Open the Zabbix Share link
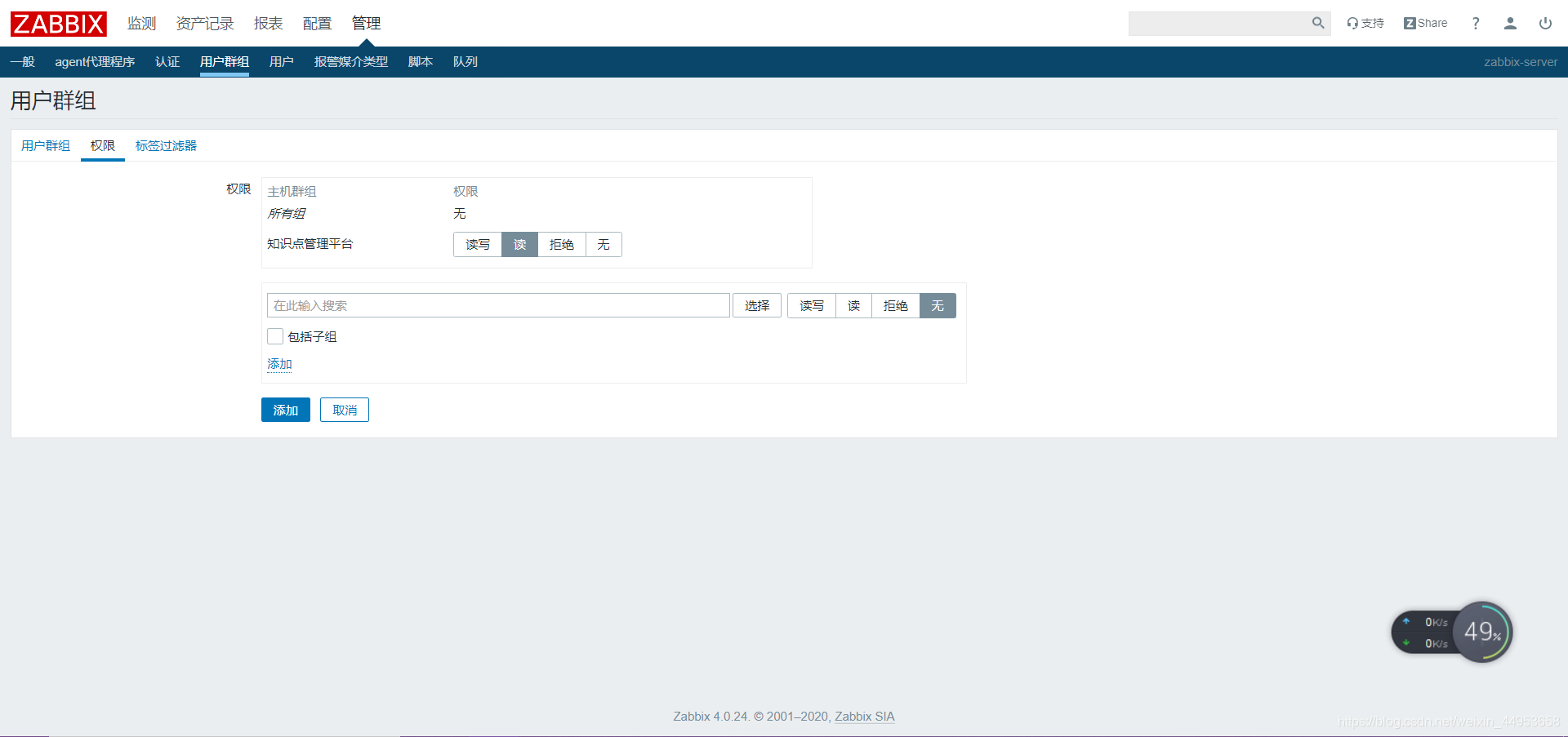 pyautogui.click(x=1425, y=23)
